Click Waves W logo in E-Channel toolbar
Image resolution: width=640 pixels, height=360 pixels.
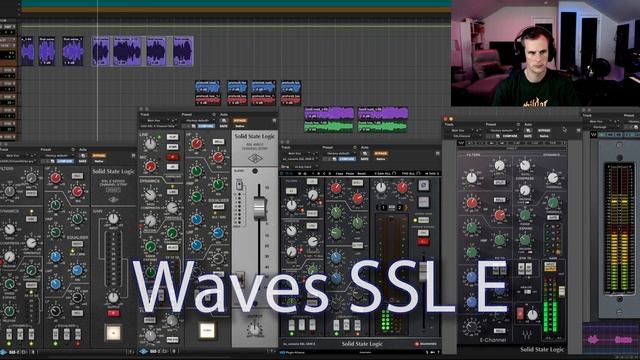click(461, 143)
